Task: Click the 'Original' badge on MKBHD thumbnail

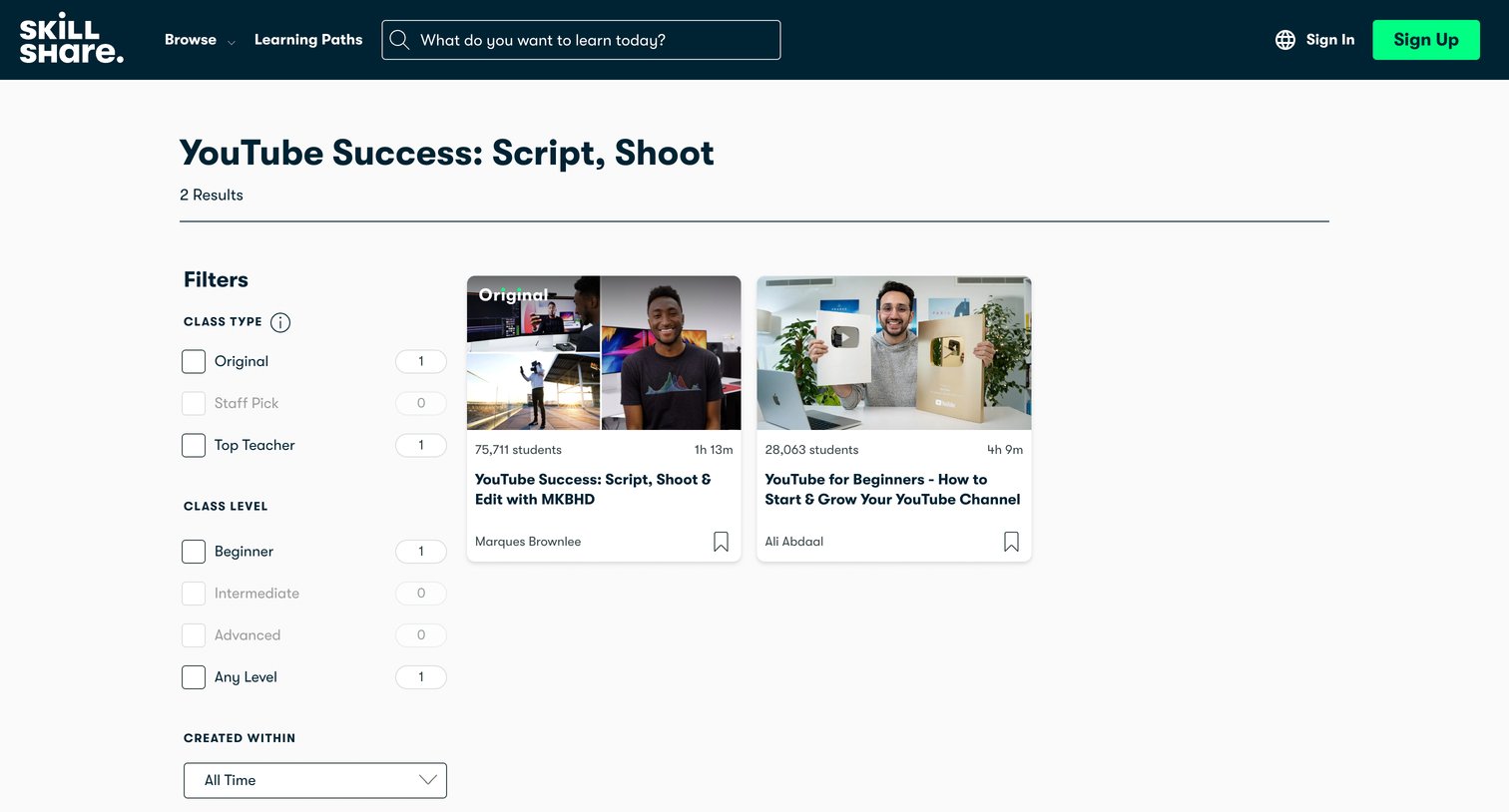Action: [513, 294]
